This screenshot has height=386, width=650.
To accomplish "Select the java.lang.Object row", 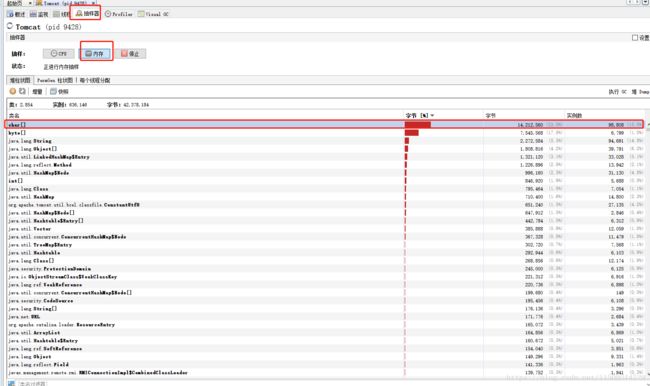I will pyautogui.click(x=325, y=356).
